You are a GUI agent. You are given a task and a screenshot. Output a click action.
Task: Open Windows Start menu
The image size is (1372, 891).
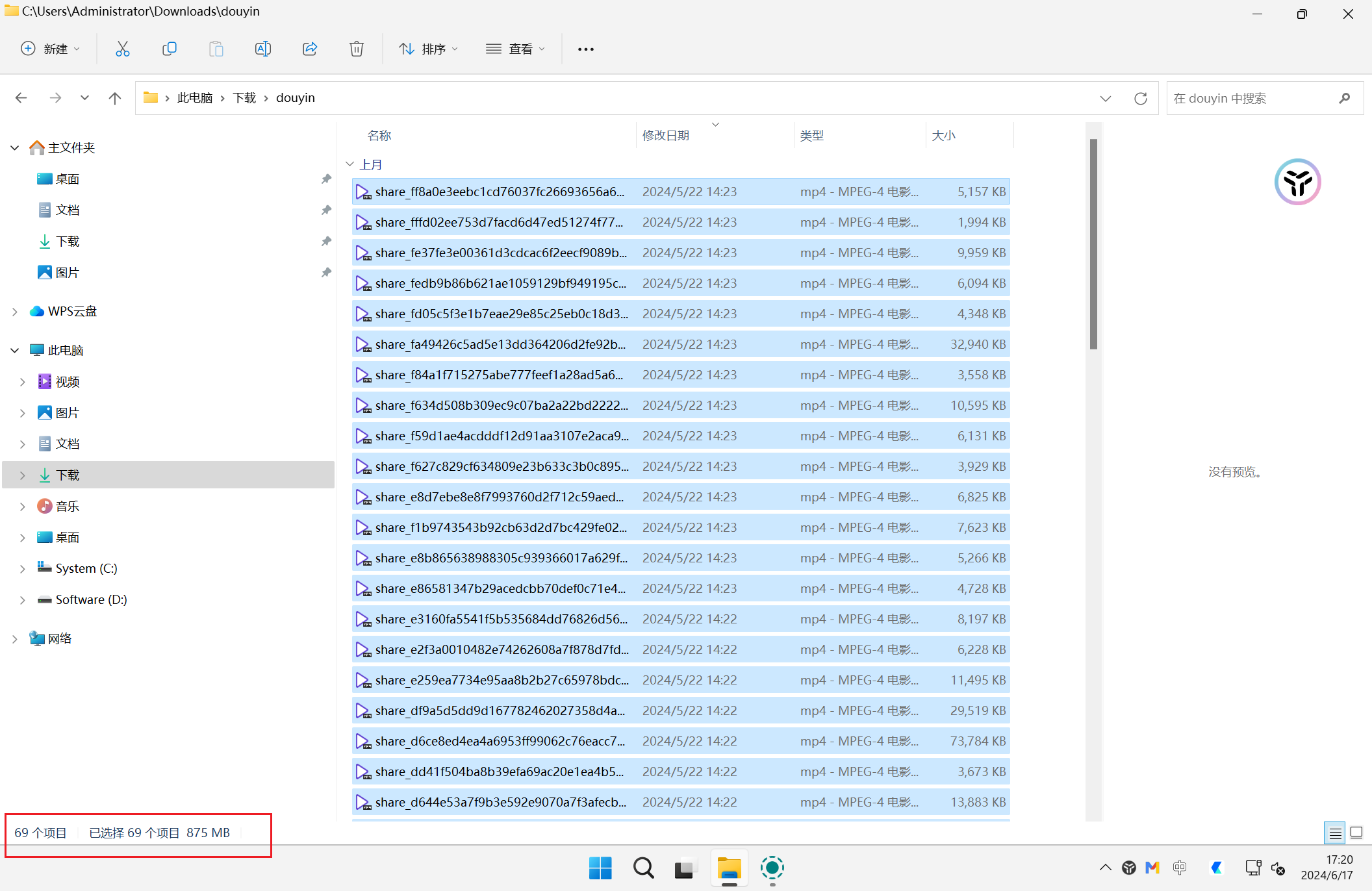pos(600,868)
